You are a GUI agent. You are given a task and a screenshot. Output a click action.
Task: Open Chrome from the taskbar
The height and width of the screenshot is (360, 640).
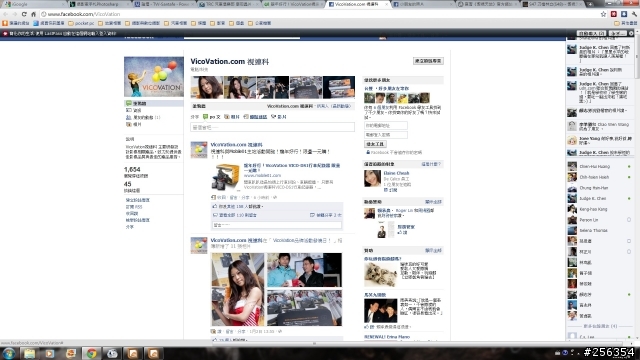point(91,353)
